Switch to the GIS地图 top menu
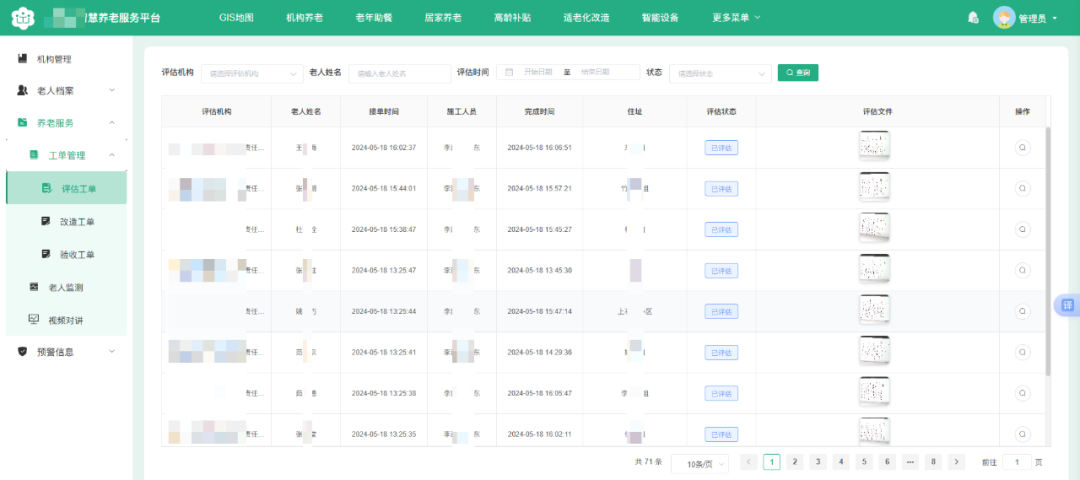 coord(236,18)
